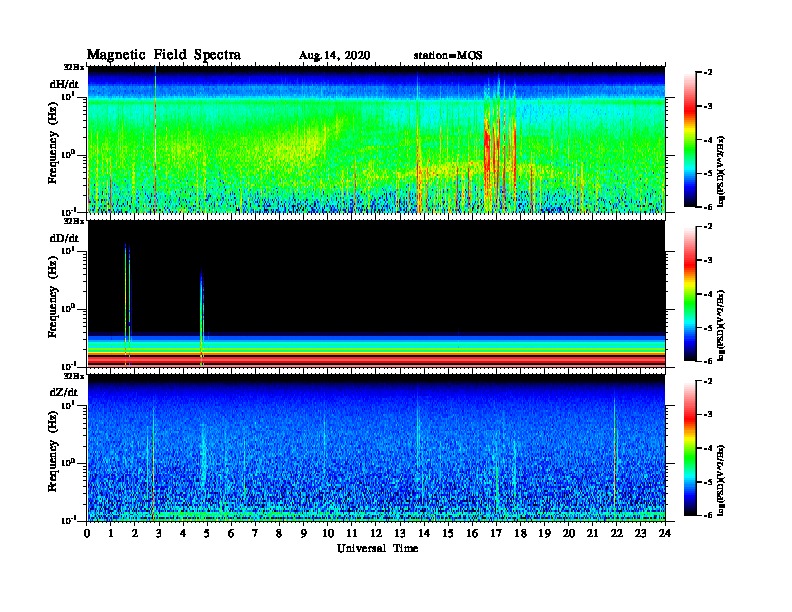This screenshot has width=792, height=612.
Task: Click the 10¹ frequency tick of the dD/dt panel
Action: [68, 250]
